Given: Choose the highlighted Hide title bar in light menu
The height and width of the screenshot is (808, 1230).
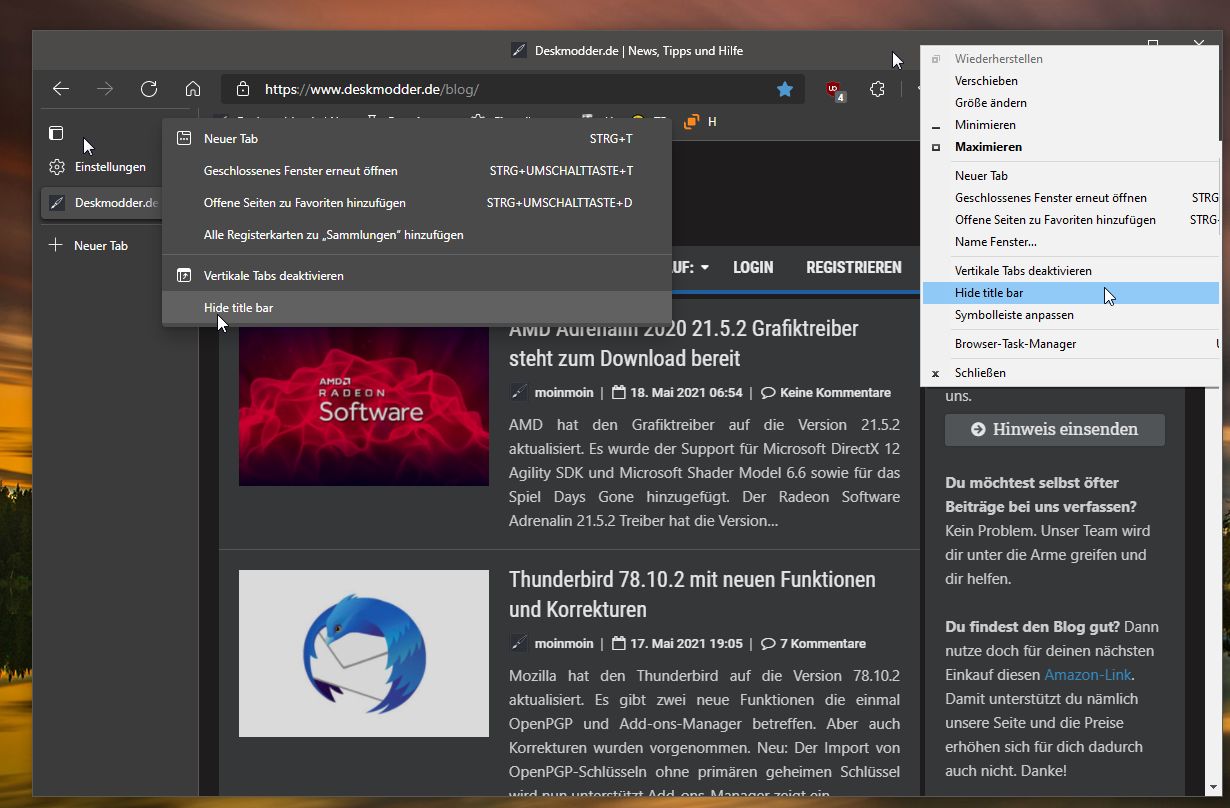Looking at the screenshot, I should (x=1072, y=293).
